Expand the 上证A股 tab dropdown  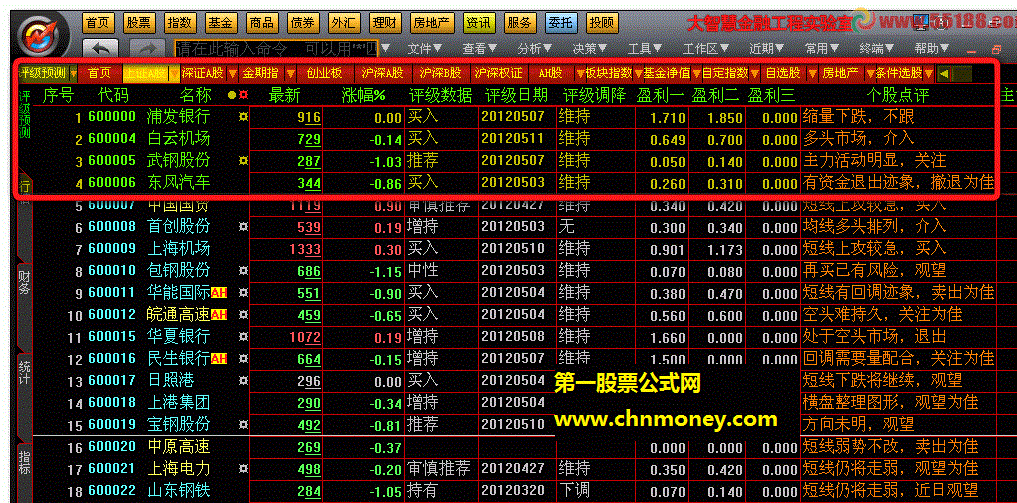click(174, 73)
